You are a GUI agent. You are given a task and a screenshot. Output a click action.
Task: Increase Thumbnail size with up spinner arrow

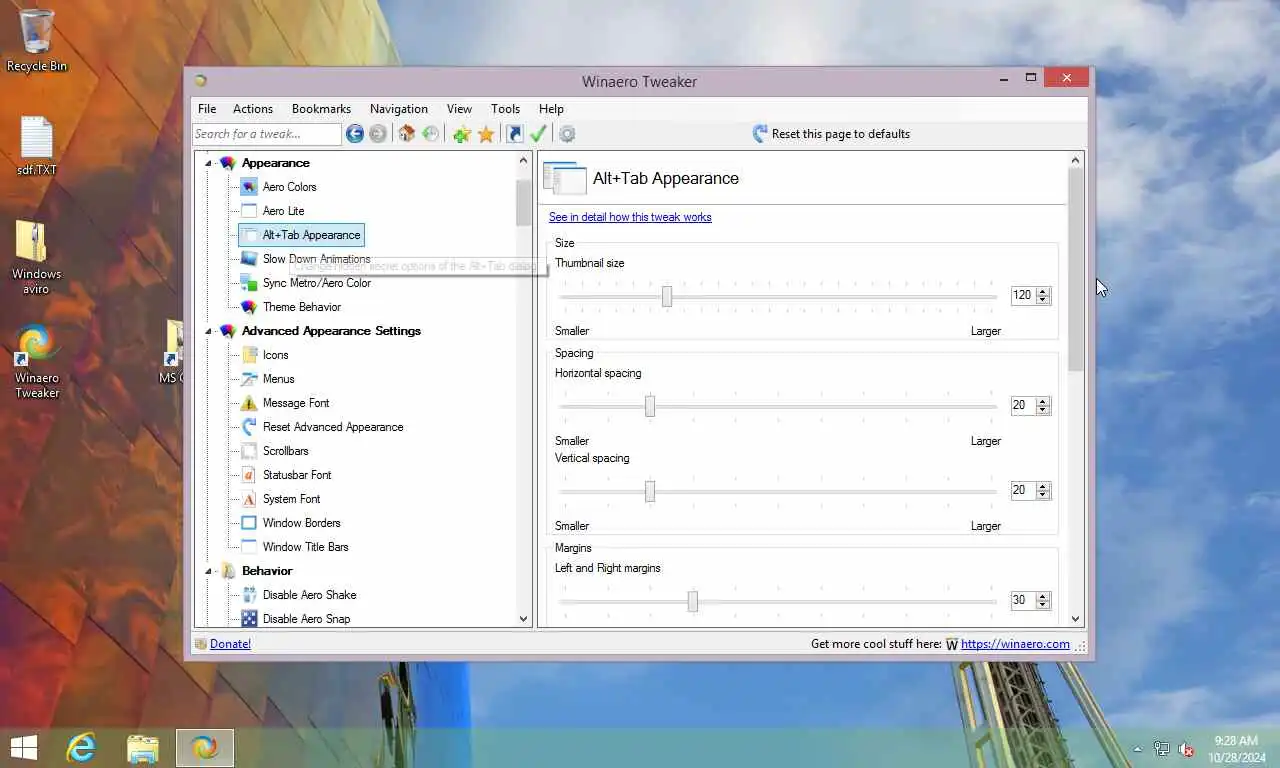1043,291
